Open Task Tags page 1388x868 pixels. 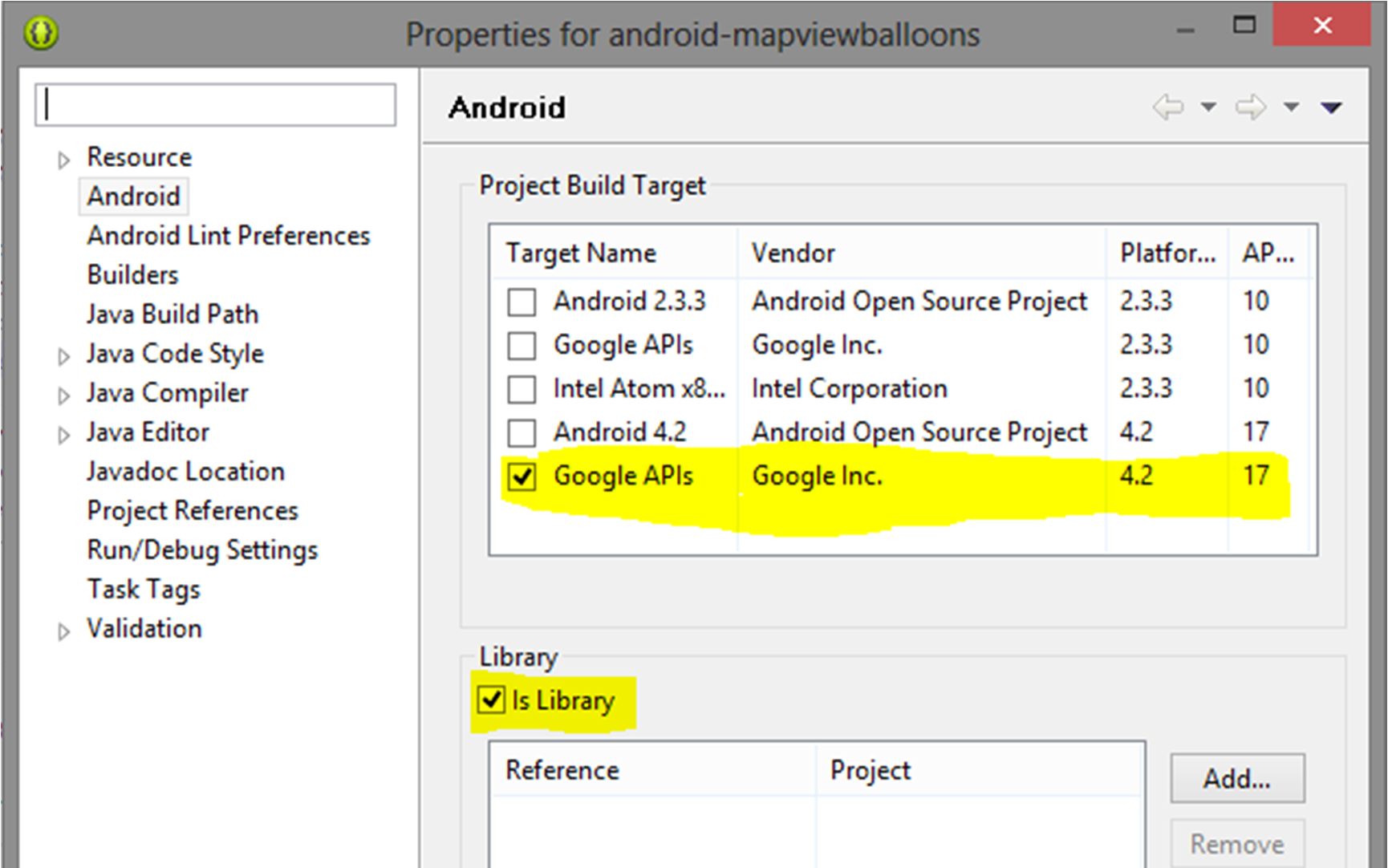(144, 589)
